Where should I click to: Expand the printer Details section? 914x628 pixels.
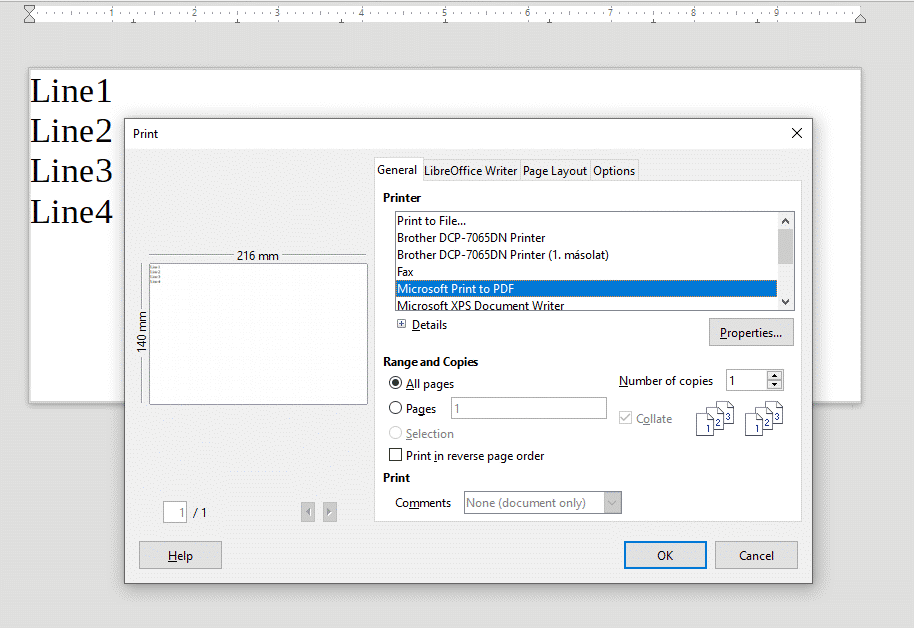[x=401, y=324]
